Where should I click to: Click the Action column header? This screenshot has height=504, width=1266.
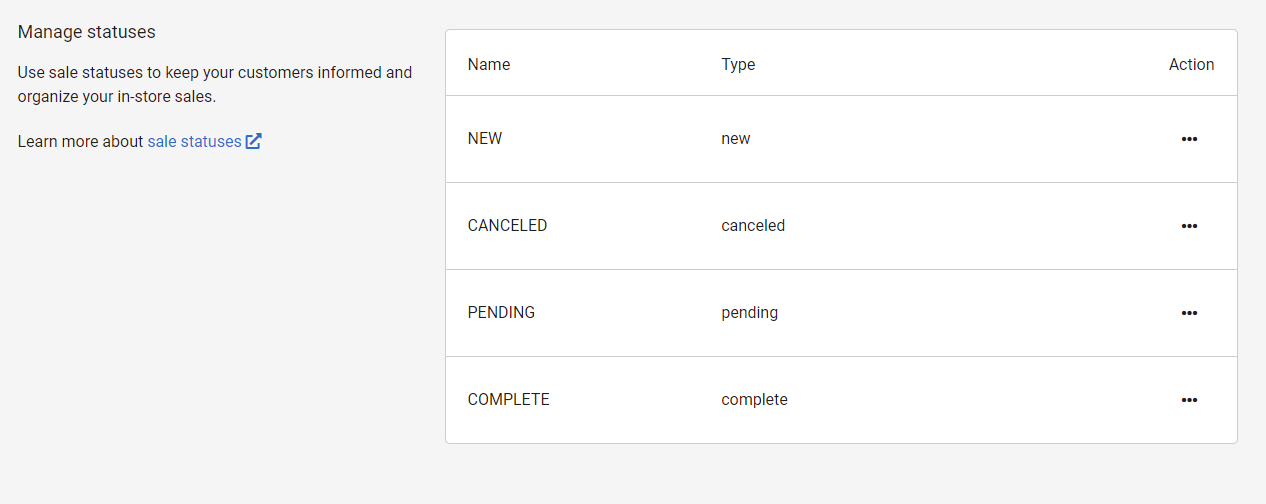[x=1191, y=64]
